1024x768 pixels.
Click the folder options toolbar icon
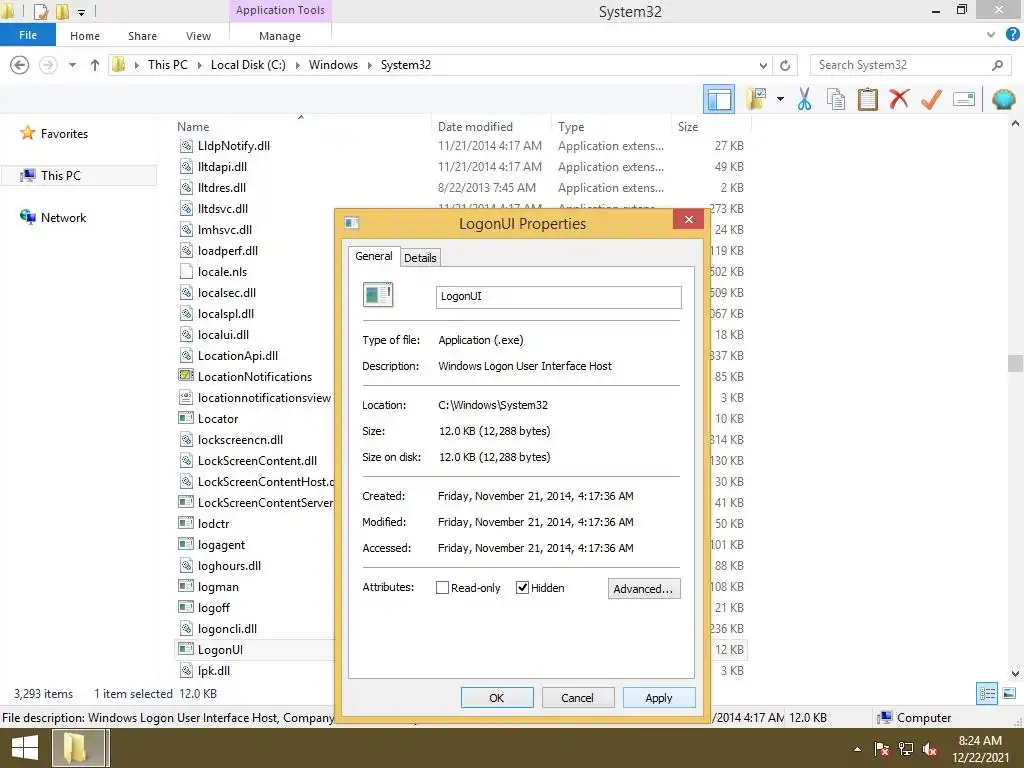click(757, 99)
